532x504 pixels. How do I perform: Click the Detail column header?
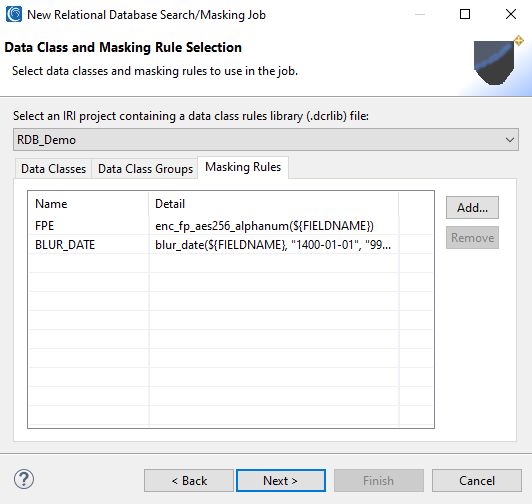tap(274, 204)
